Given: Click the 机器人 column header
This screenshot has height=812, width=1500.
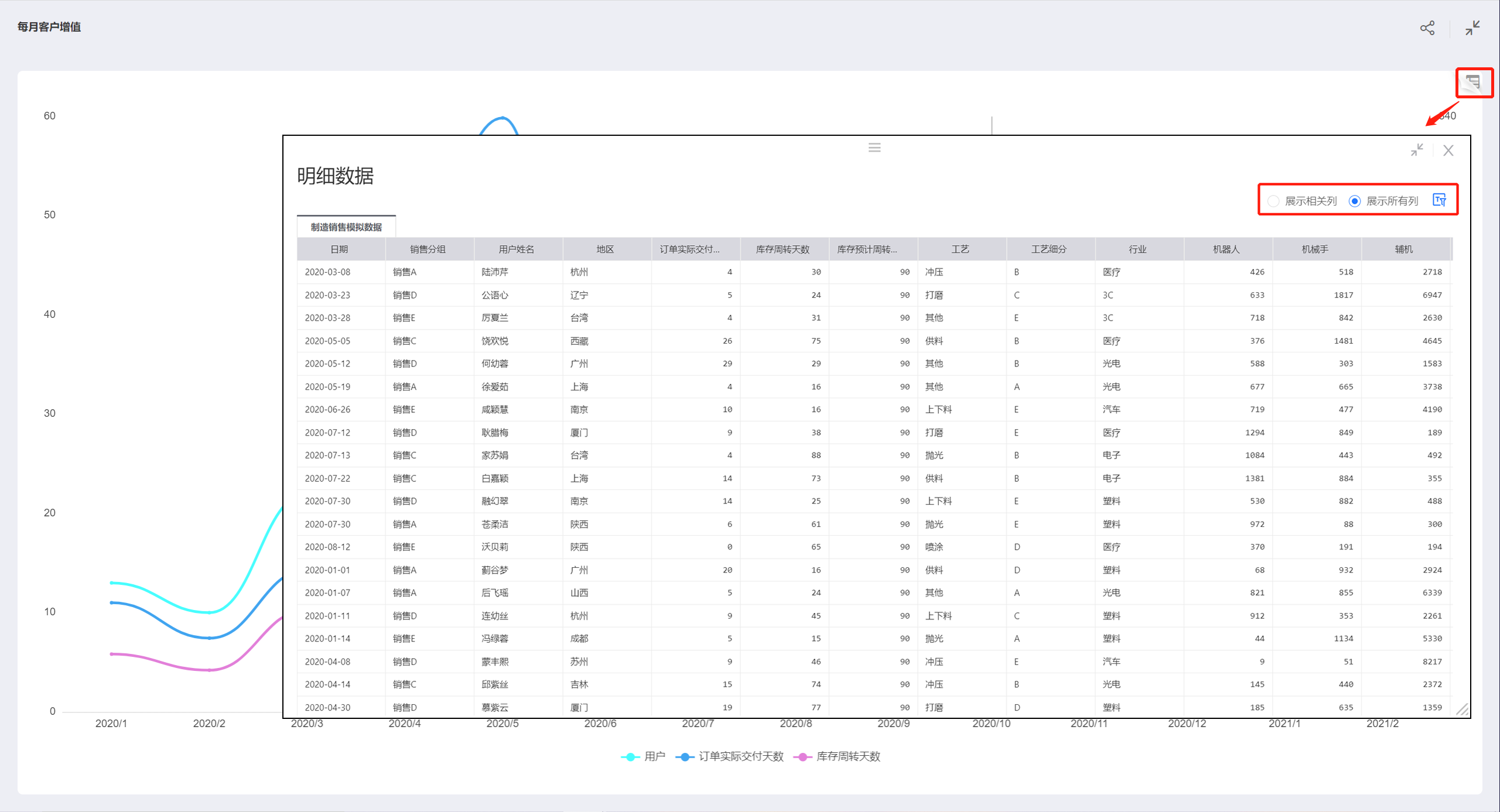Looking at the screenshot, I should (x=1226, y=249).
